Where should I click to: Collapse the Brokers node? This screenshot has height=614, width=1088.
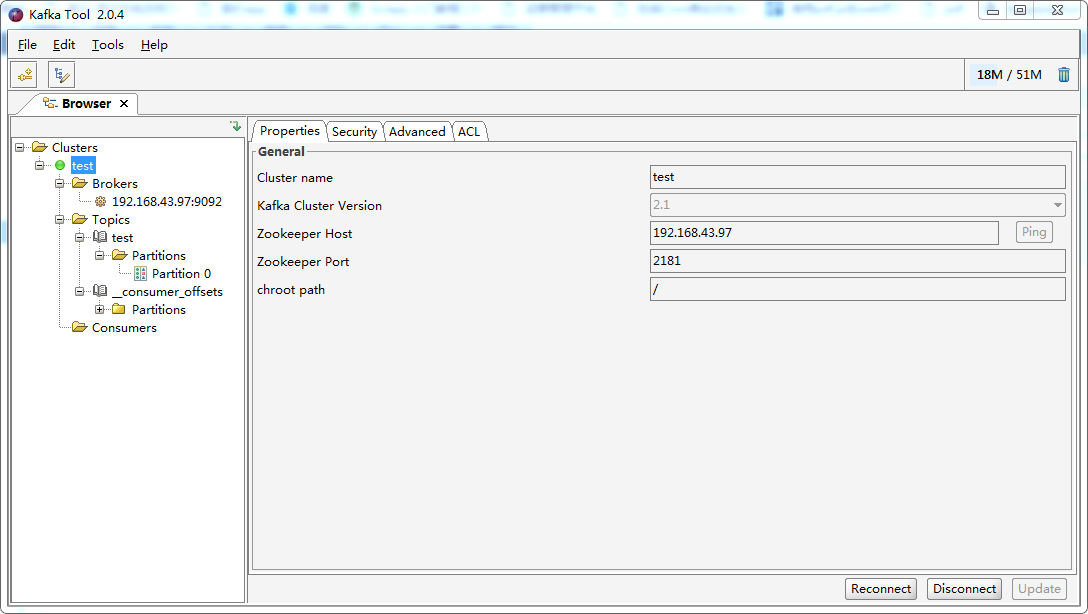pyautogui.click(x=60, y=183)
